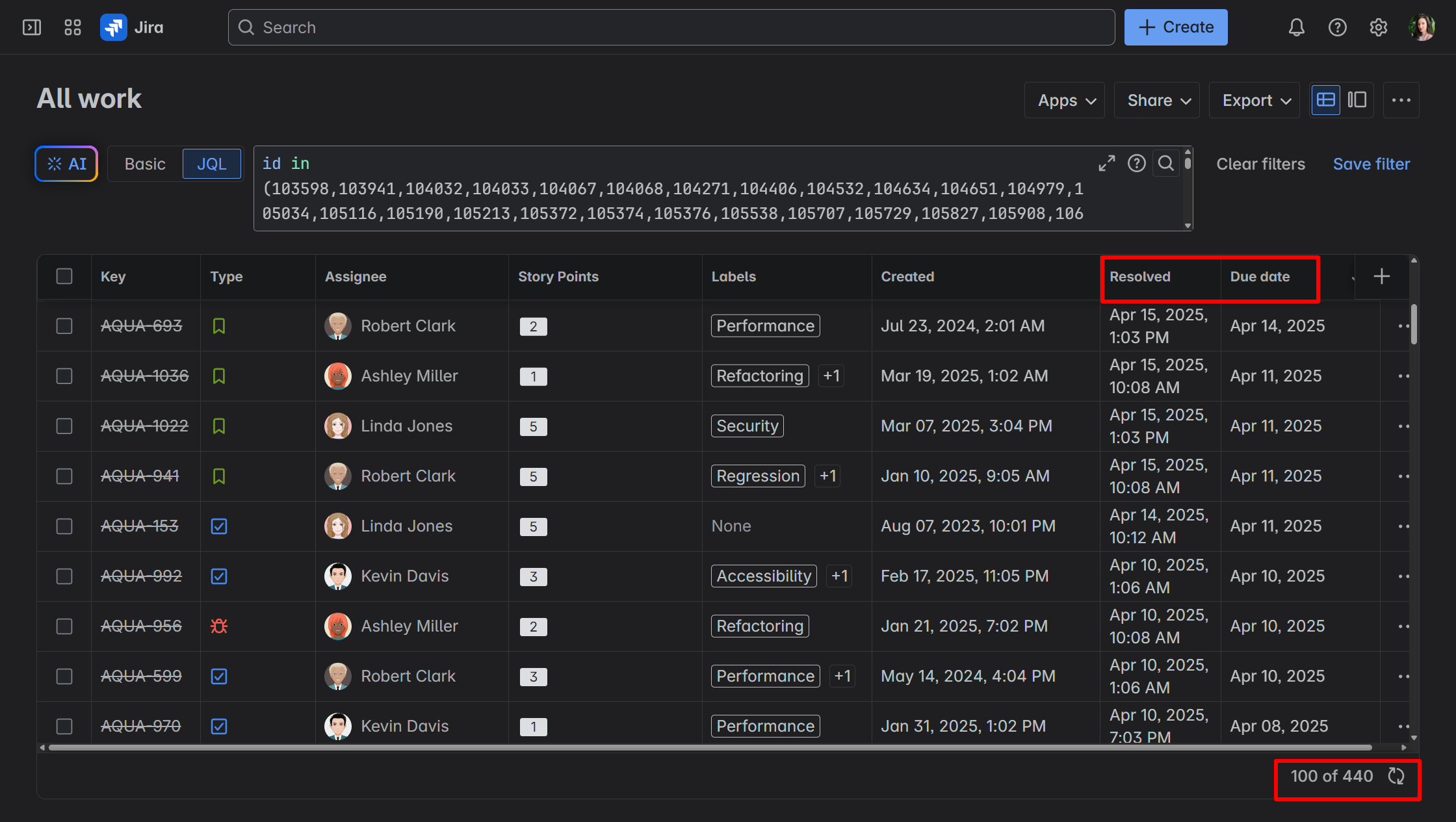Expand the Apps dropdown
This screenshot has height=822, width=1456.
coord(1065,100)
